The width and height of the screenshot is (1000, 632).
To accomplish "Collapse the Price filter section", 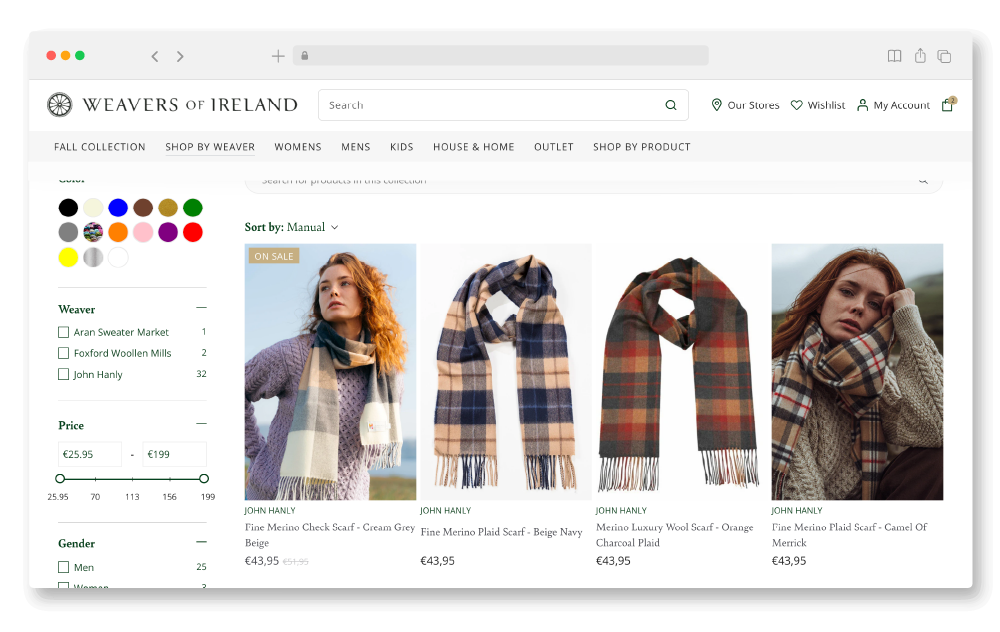I will click(202, 424).
